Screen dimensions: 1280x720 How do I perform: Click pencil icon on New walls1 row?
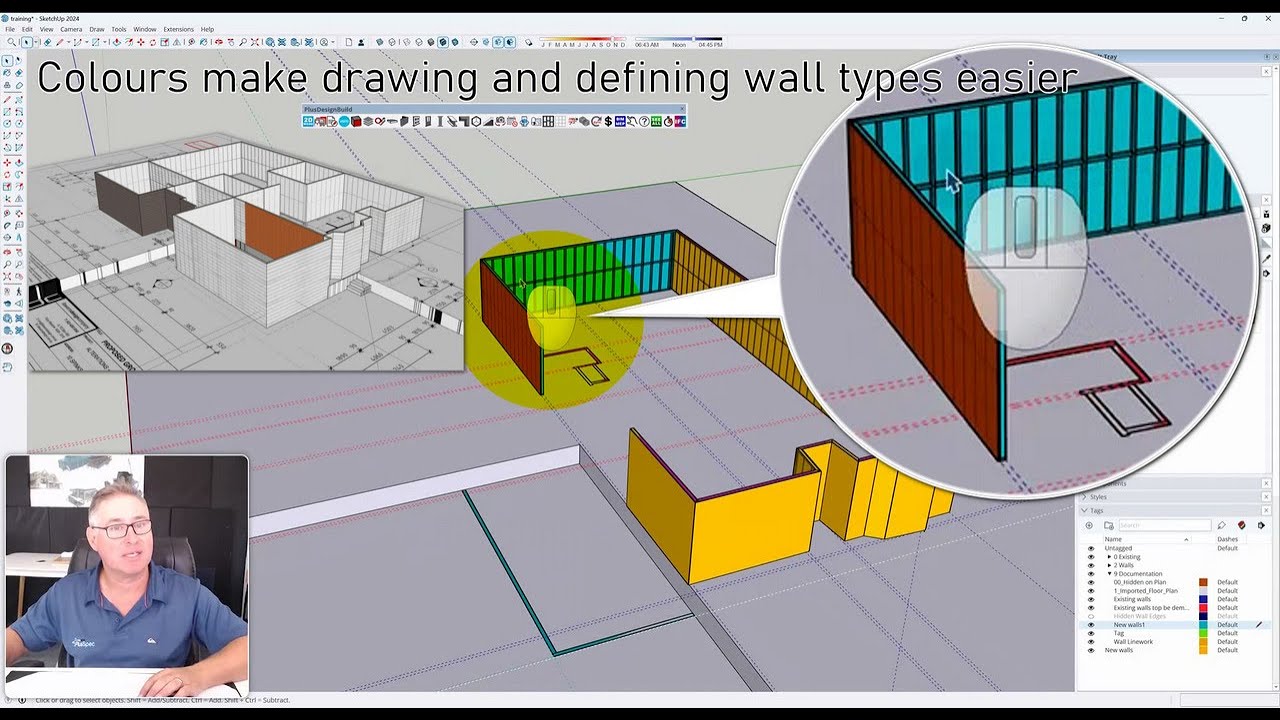click(1259, 625)
